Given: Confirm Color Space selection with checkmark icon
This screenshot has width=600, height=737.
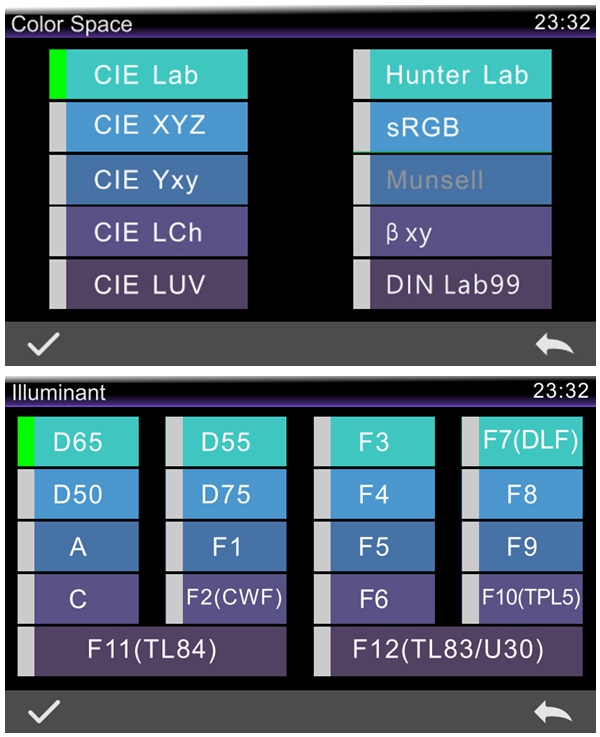Looking at the screenshot, I should coord(43,345).
